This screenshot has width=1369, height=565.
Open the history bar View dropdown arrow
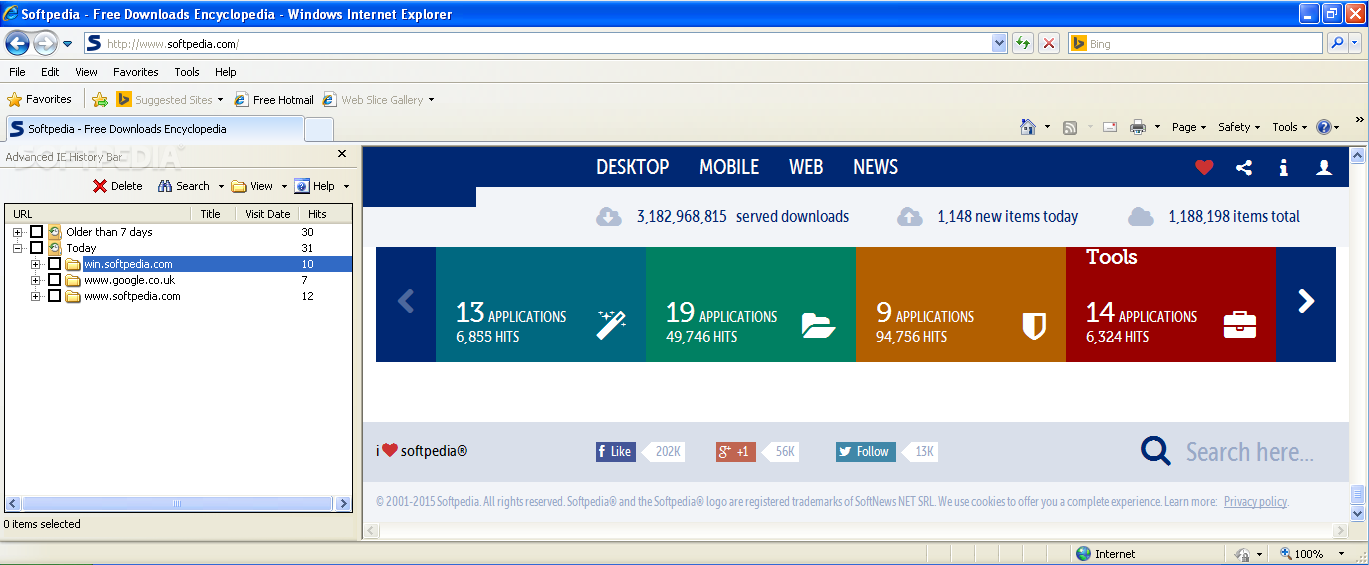(x=284, y=186)
